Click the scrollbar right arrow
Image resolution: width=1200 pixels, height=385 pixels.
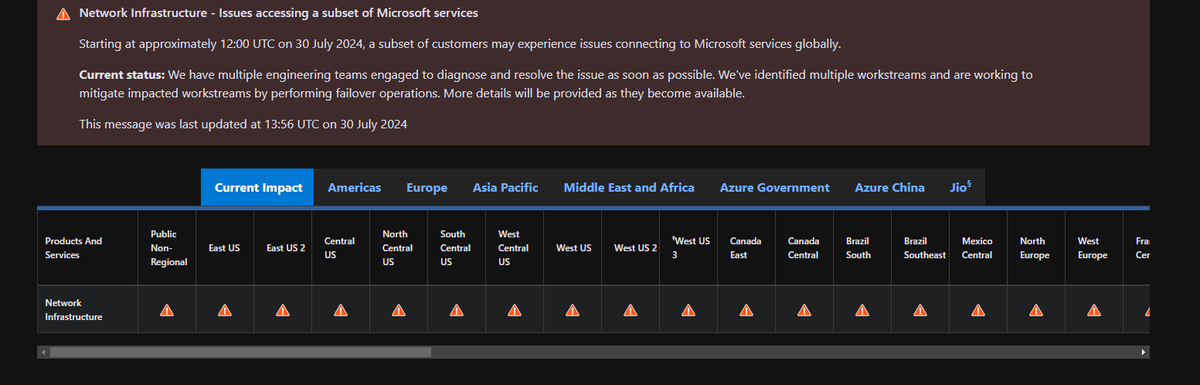click(x=1143, y=352)
